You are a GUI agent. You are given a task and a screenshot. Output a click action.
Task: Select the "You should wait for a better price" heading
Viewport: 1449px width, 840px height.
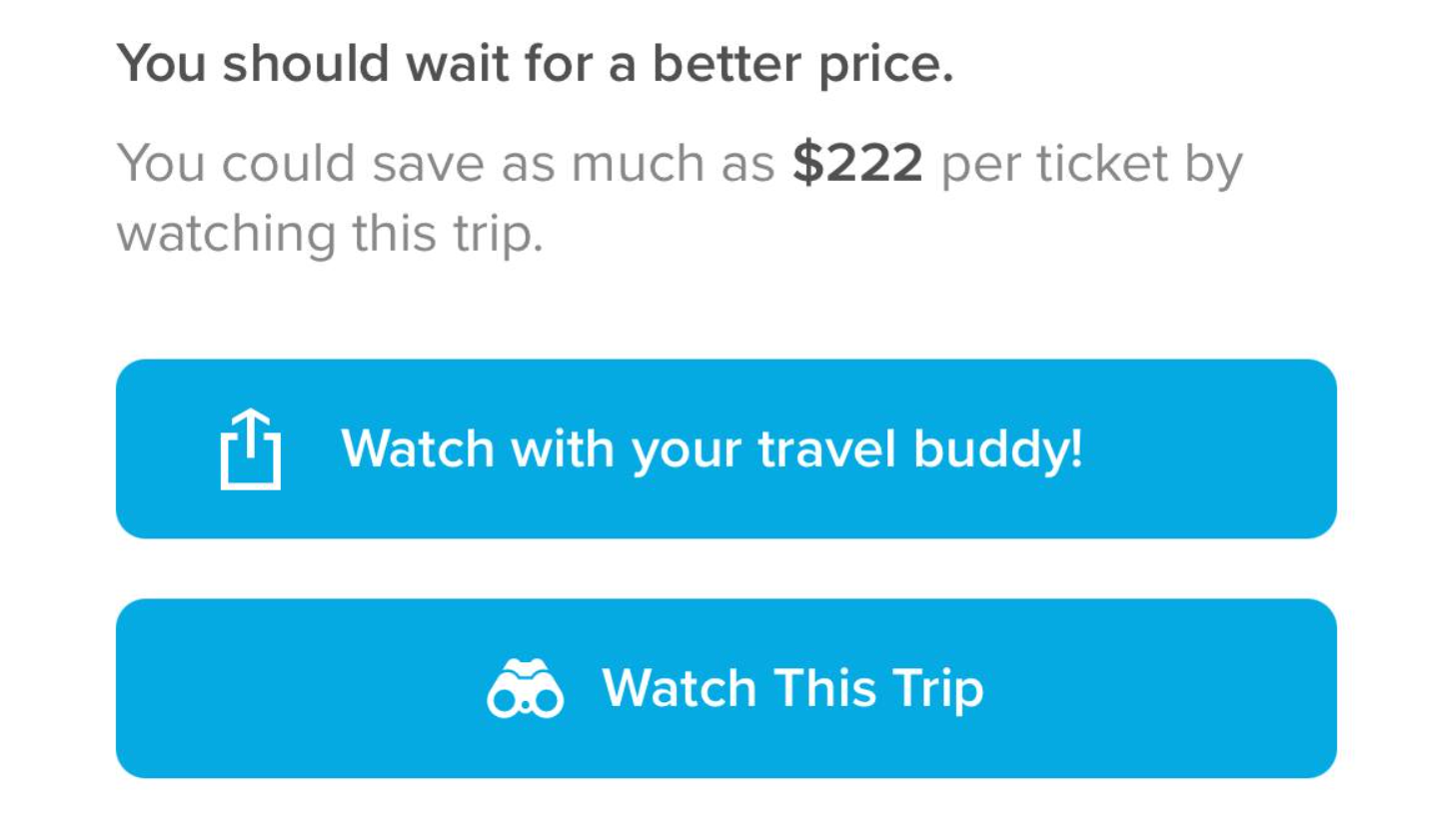pos(535,64)
